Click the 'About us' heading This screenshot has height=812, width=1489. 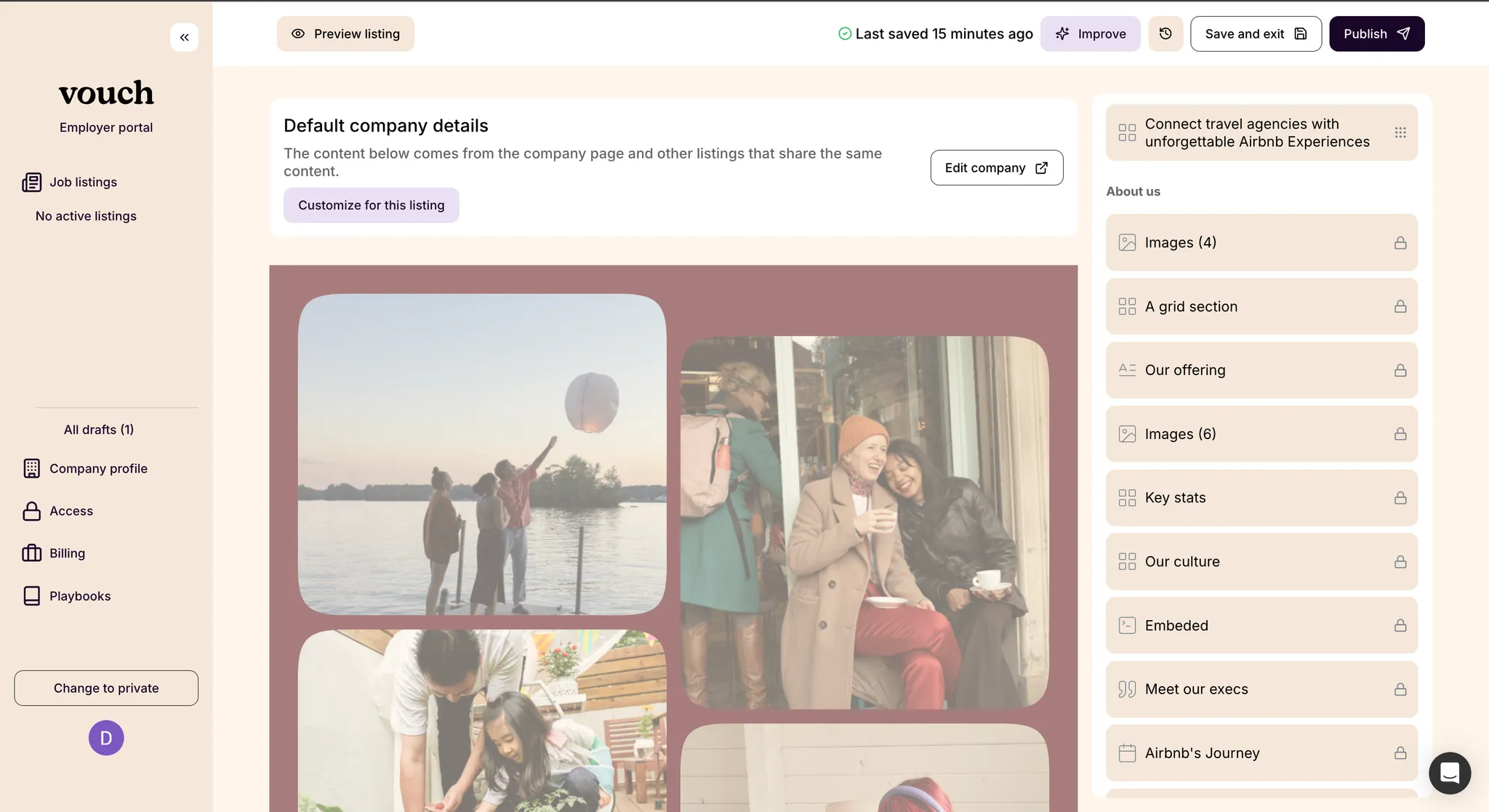pyautogui.click(x=1133, y=192)
